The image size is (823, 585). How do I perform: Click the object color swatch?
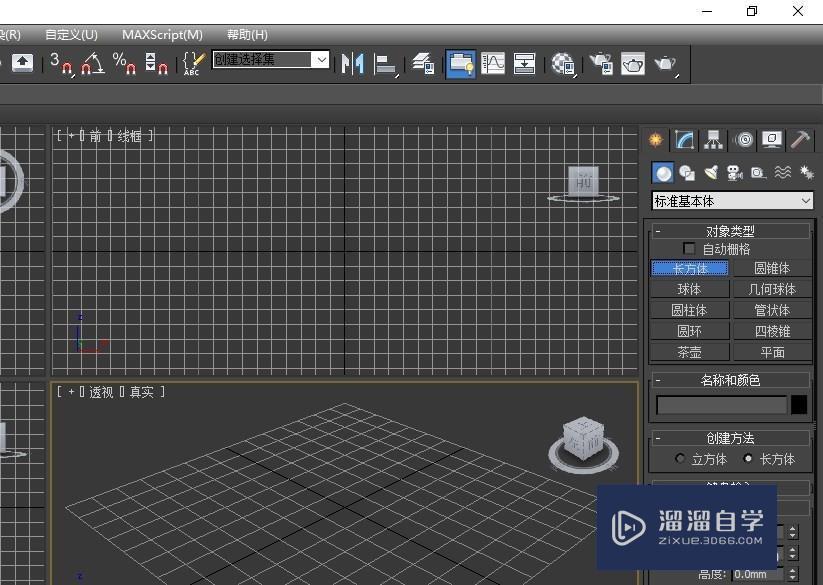pos(799,404)
